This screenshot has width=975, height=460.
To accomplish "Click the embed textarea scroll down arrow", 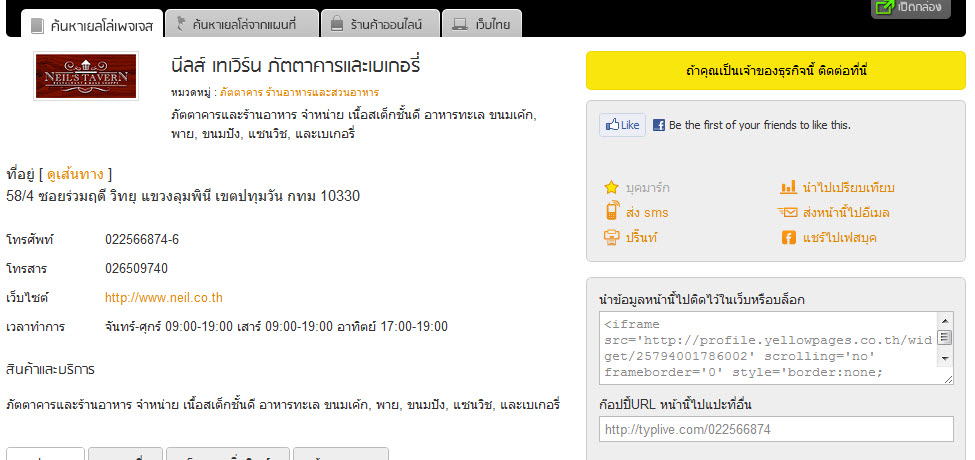I will click(945, 359).
